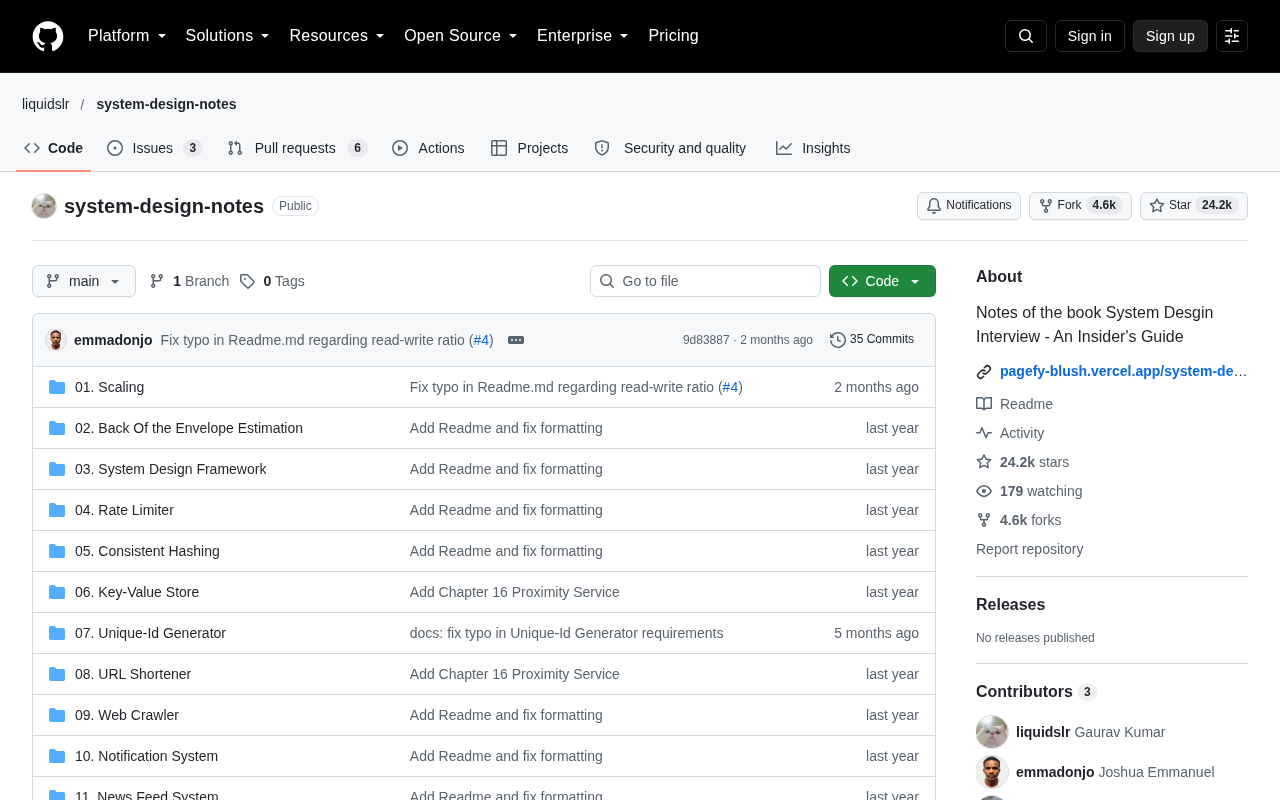This screenshot has height=800, width=1280.
Task: Click the book icon next to Readme
Action: (x=984, y=404)
